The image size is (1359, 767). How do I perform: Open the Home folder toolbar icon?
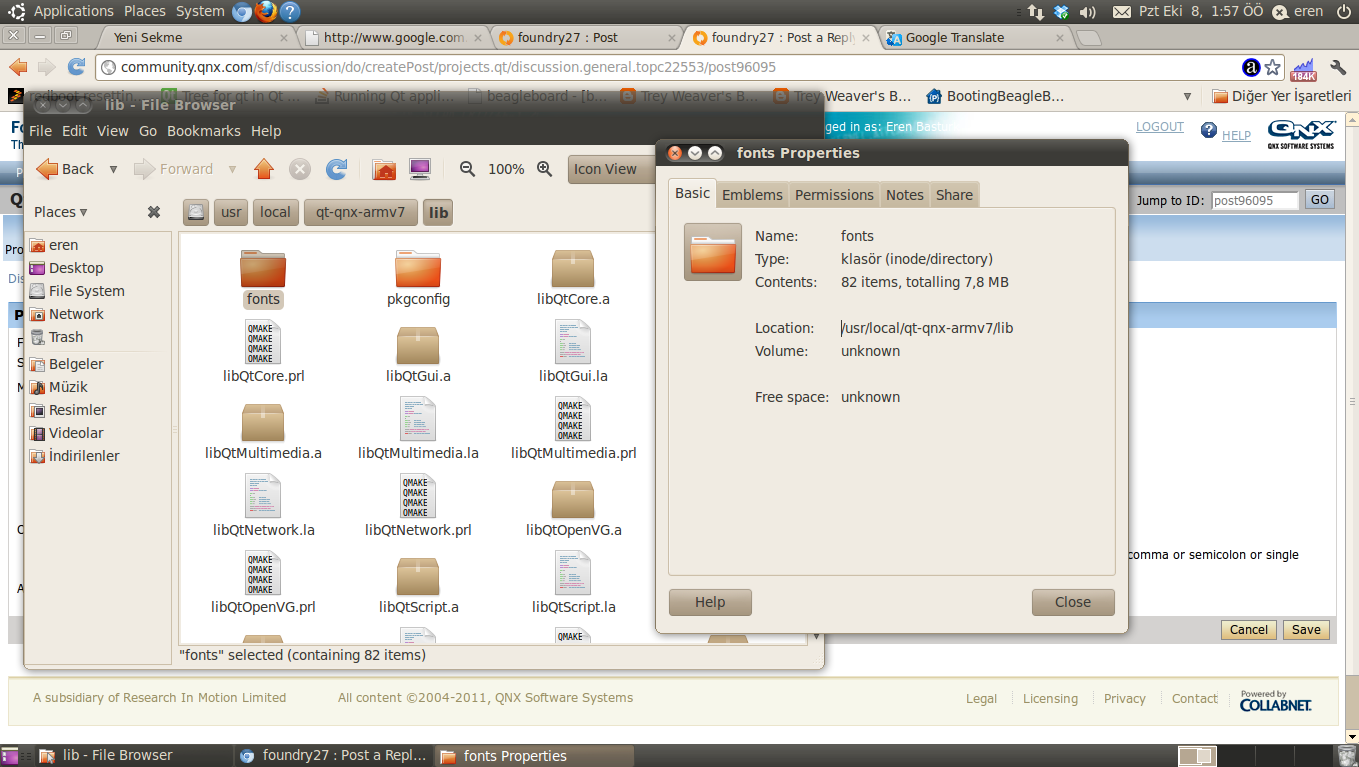point(384,169)
